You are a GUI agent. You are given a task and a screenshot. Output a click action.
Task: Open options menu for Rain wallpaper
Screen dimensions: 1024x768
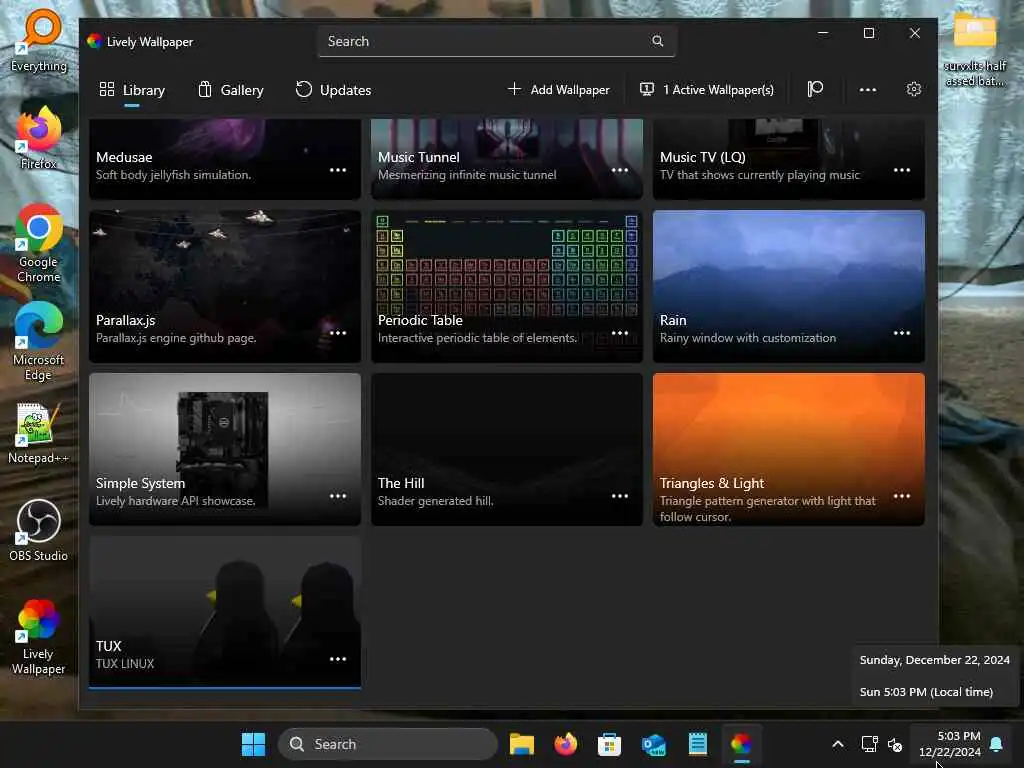pyautogui.click(x=902, y=333)
